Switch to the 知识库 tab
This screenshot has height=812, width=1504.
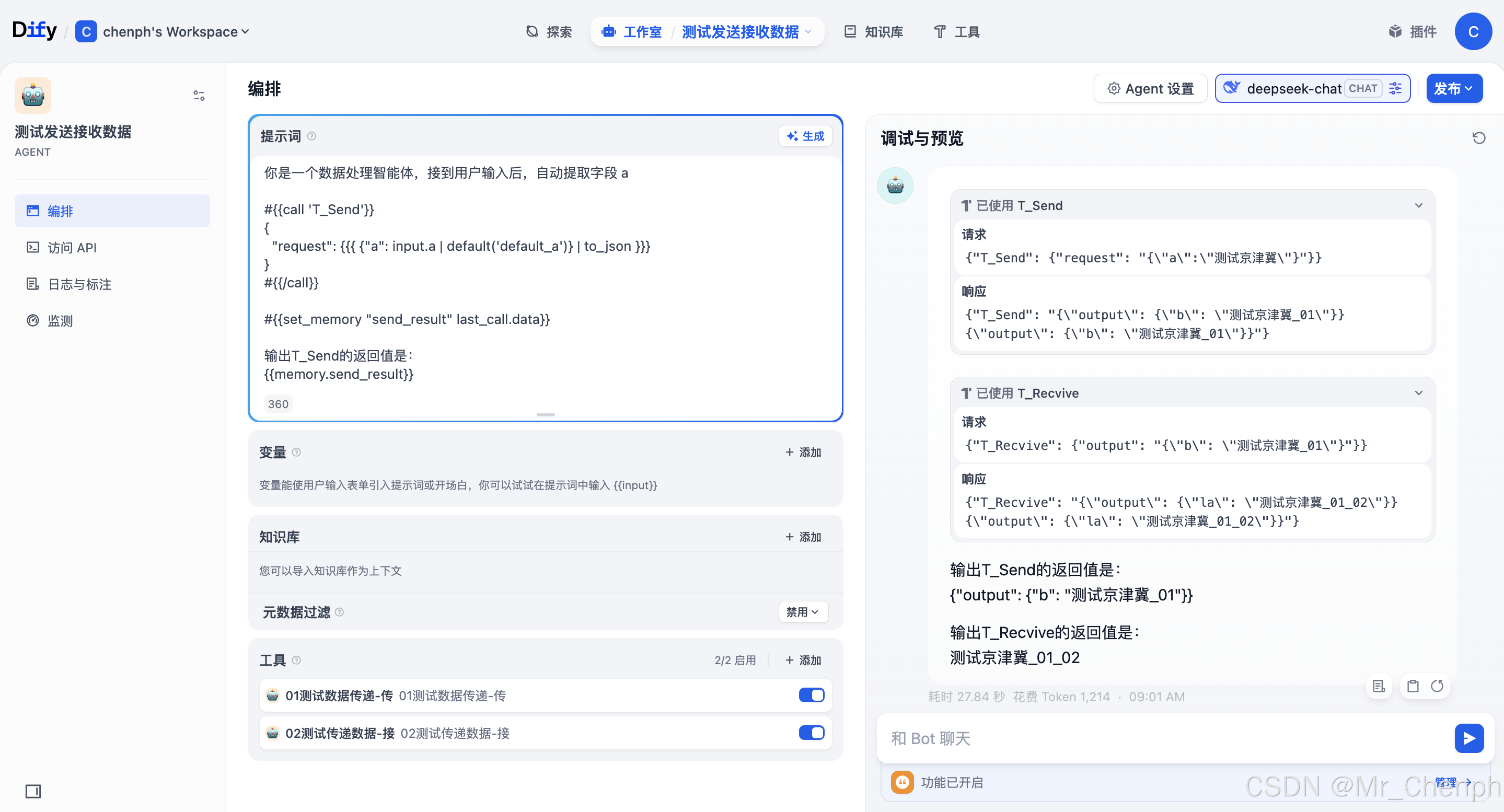(x=874, y=31)
